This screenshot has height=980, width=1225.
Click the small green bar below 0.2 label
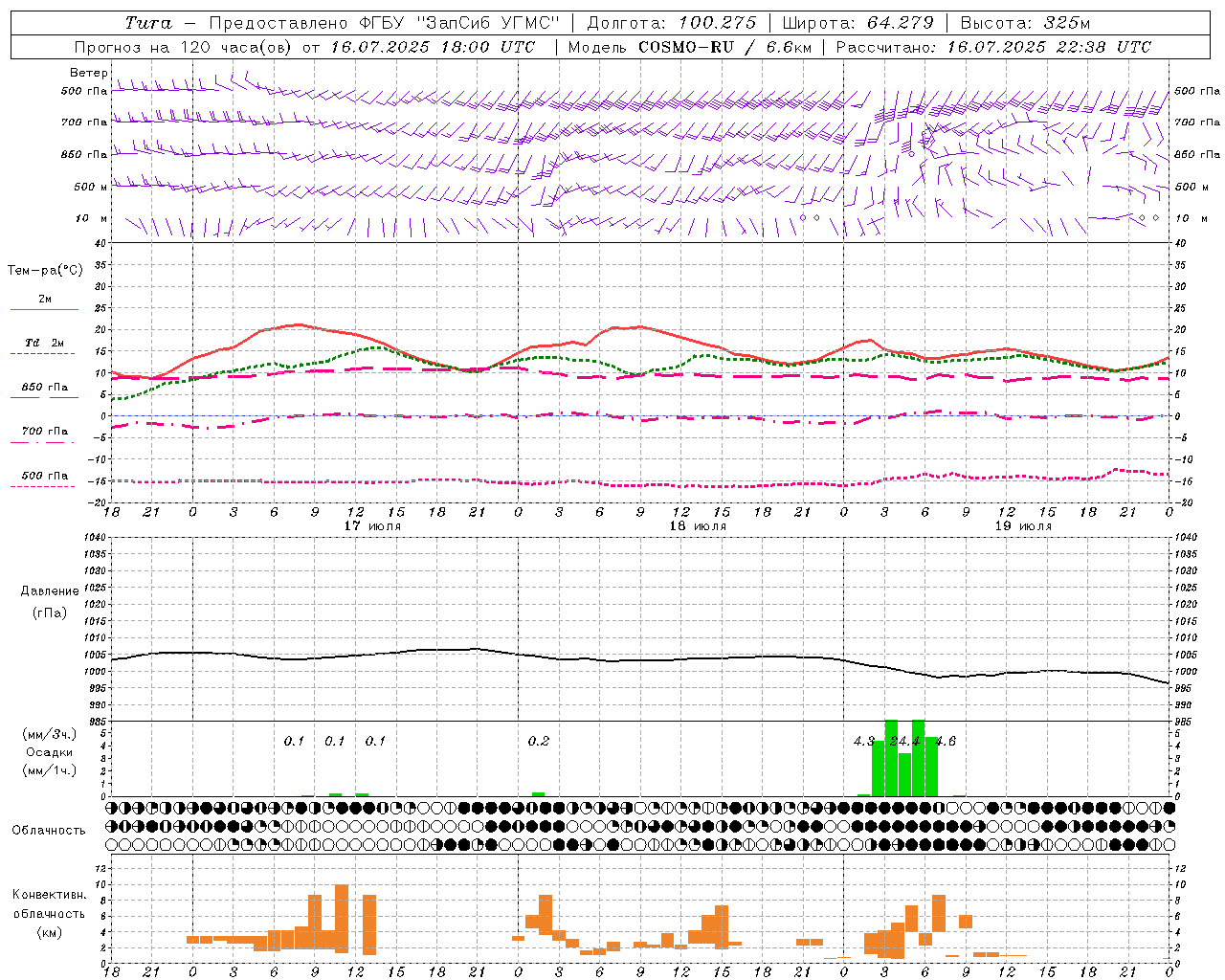pyautogui.click(x=538, y=794)
